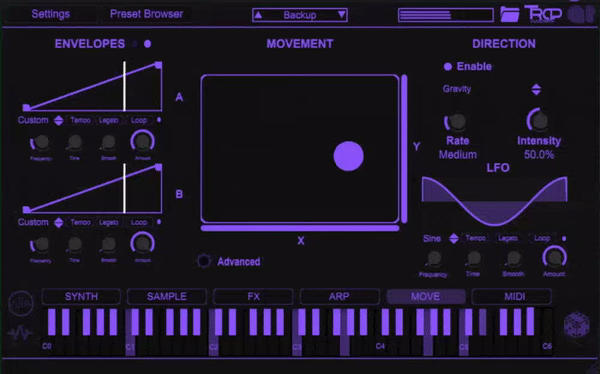Click the circular logo beside SYNTH tab
This screenshot has width=600, height=374.
pyautogui.click(x=21, y=303)
